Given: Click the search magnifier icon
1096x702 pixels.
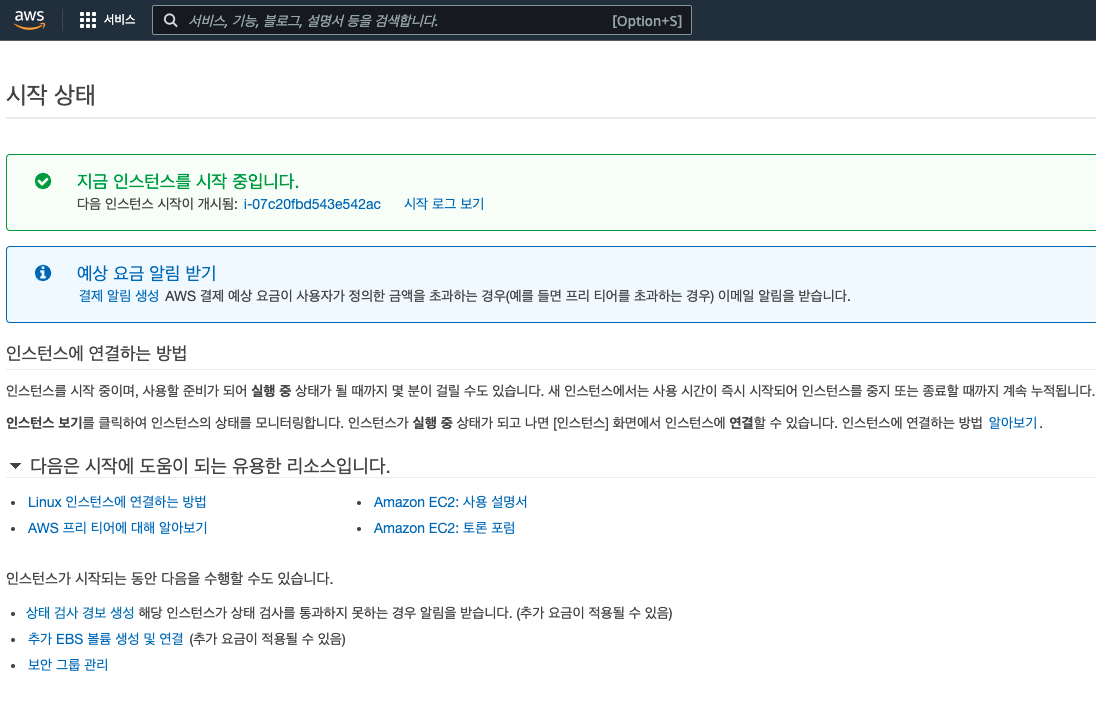Looking at the screenshot, I should 171,20.
